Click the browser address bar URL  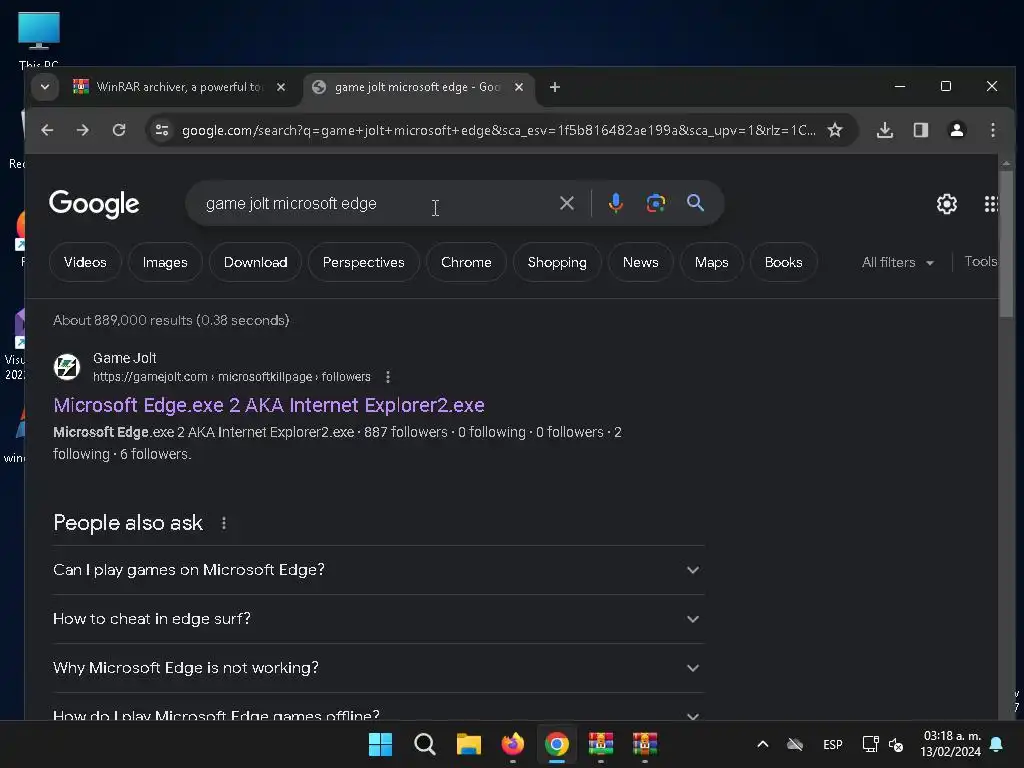498,130
